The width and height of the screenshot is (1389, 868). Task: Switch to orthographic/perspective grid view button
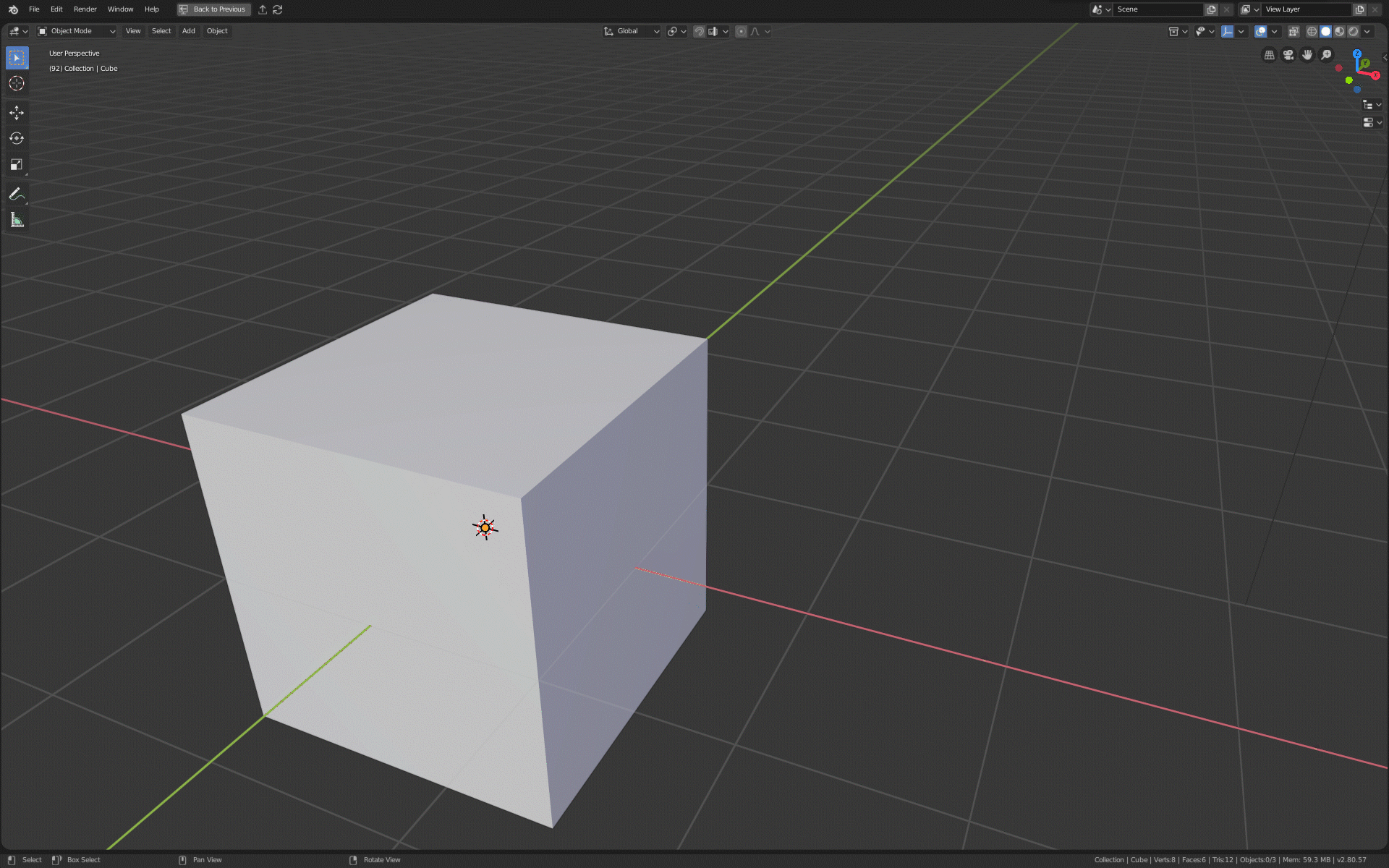1269,55
